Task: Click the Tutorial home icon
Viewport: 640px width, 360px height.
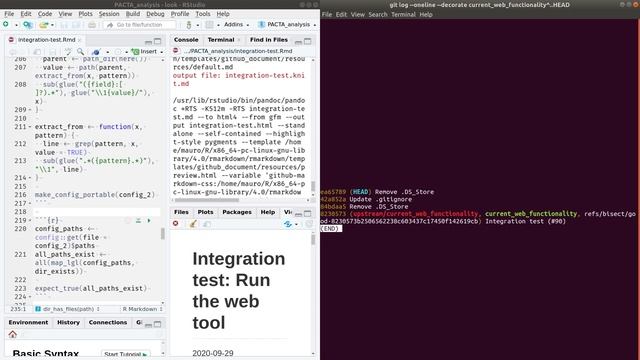Action: [13, 334]
